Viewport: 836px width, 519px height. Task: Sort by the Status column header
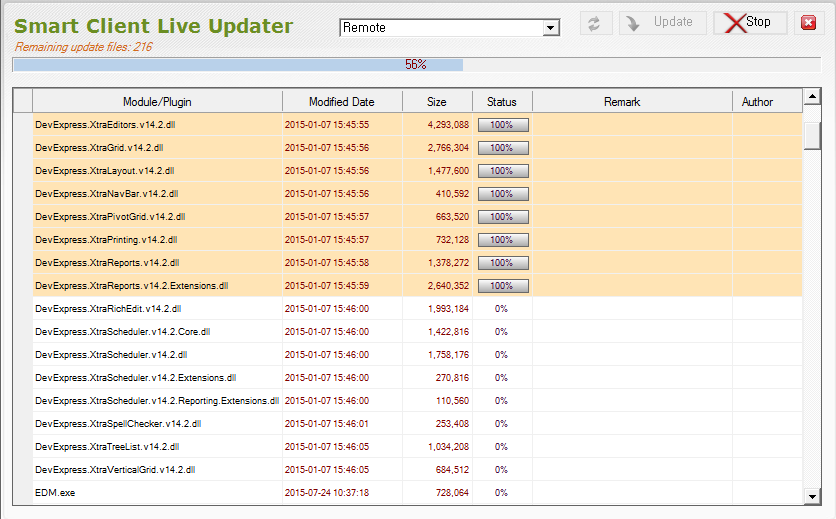(x=502, y=101)
